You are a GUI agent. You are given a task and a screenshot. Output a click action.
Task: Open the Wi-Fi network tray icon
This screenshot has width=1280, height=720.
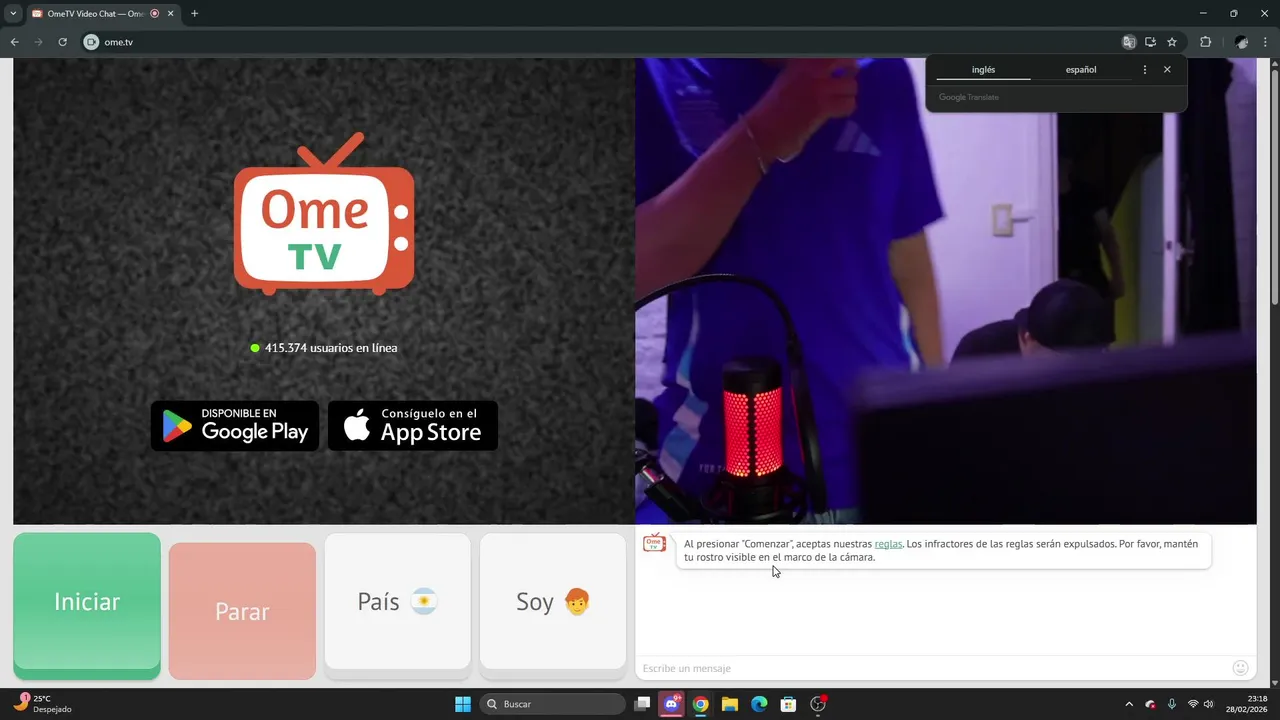[1193, 704]
